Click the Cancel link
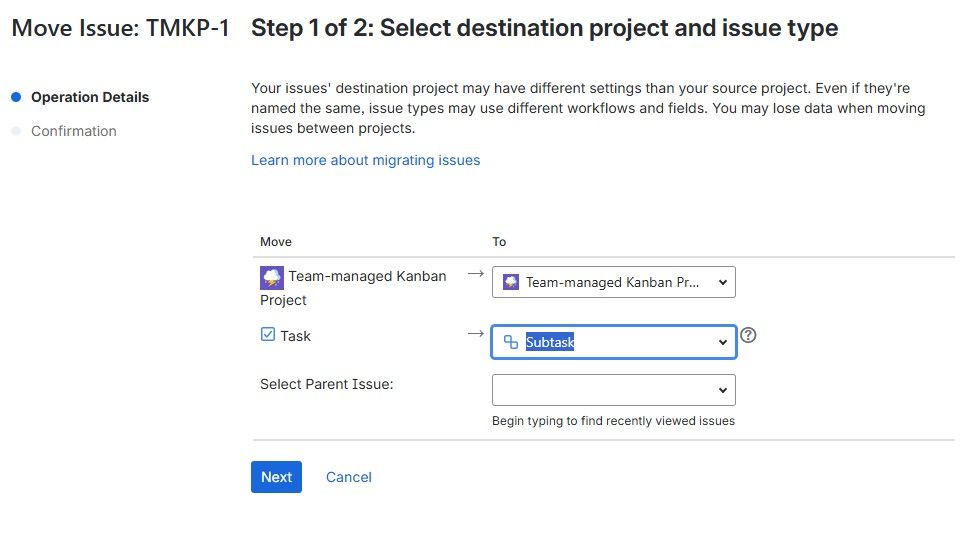Viewport: 967px width, 536px height. (x=349, y=477)
